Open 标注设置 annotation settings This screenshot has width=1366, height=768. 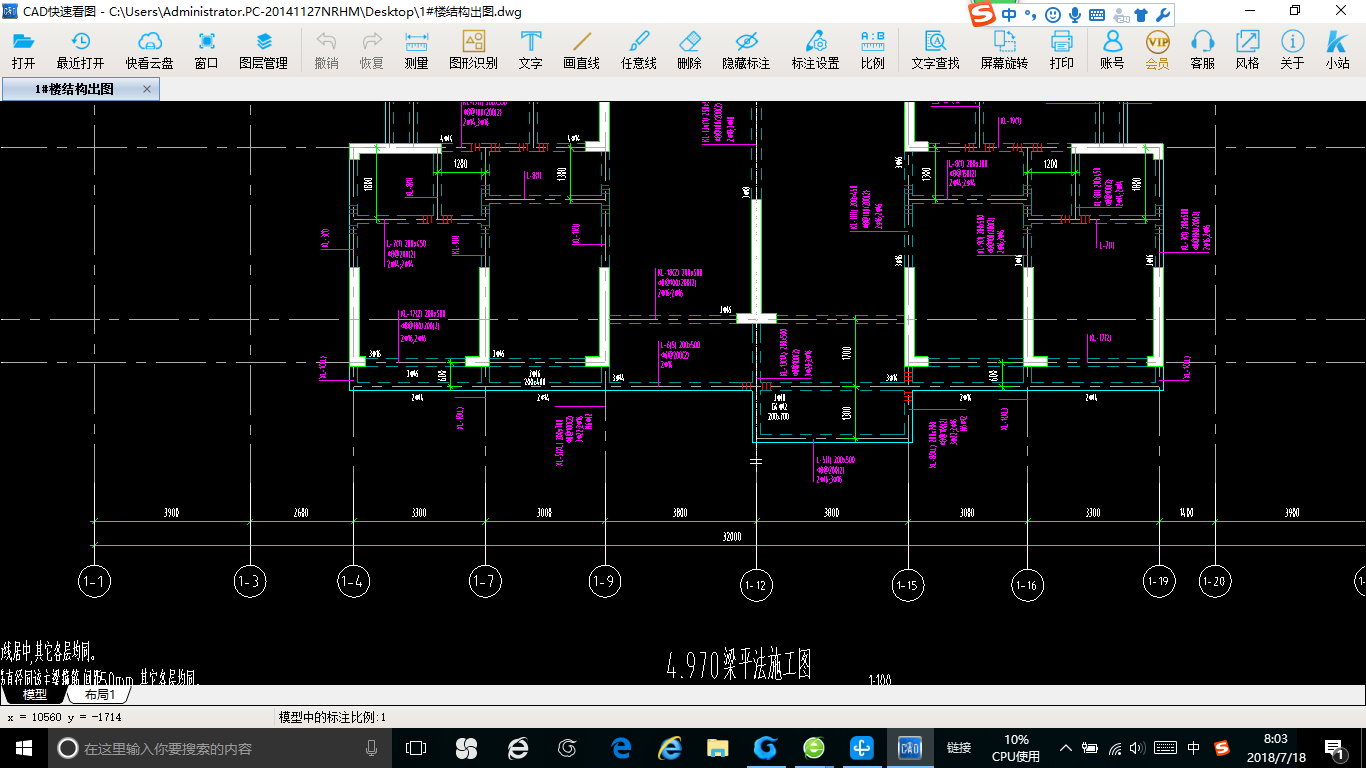click(815, 49)
